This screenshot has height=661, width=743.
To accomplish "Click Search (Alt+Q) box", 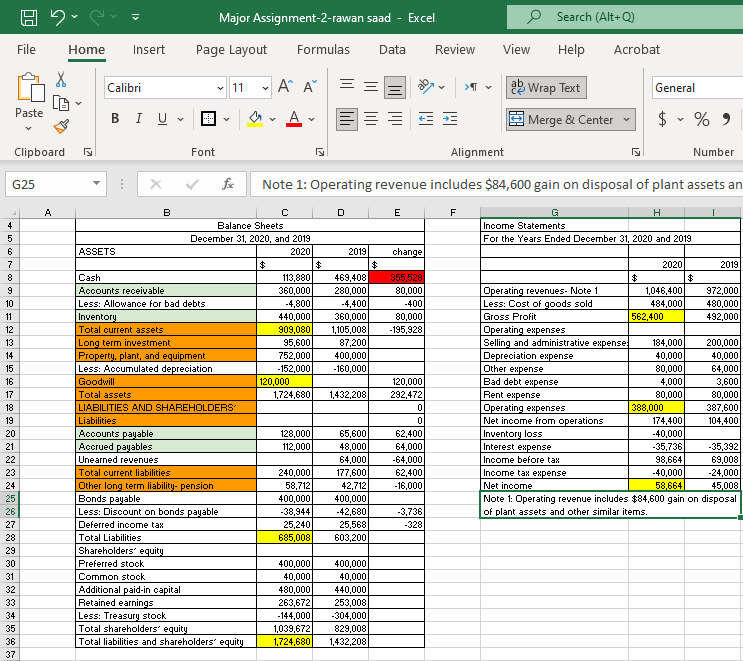I will pos(625,17).
